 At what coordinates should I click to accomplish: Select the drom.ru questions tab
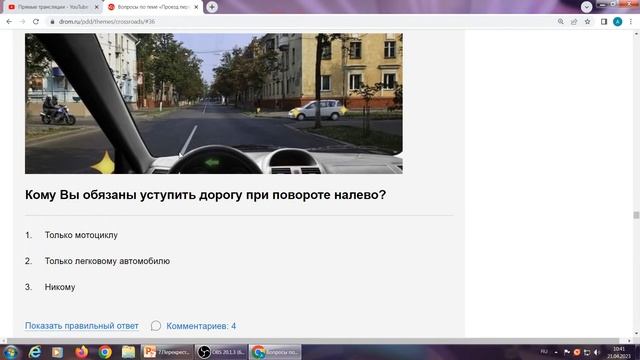coord(153,7)
